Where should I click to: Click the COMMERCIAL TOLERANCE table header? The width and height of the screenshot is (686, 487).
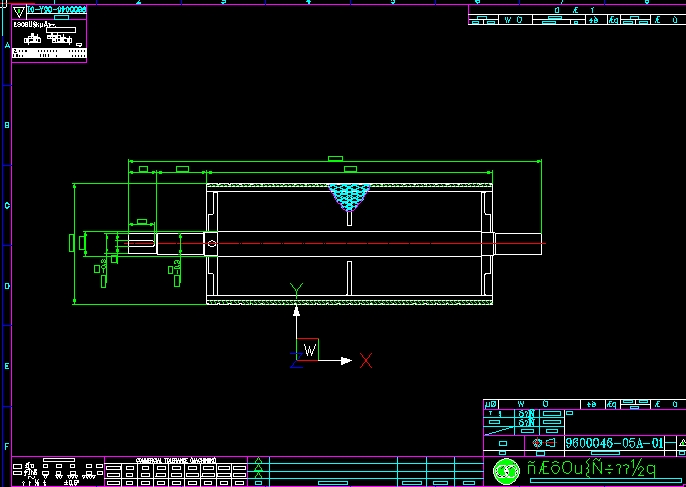click(x=176, y=460)
